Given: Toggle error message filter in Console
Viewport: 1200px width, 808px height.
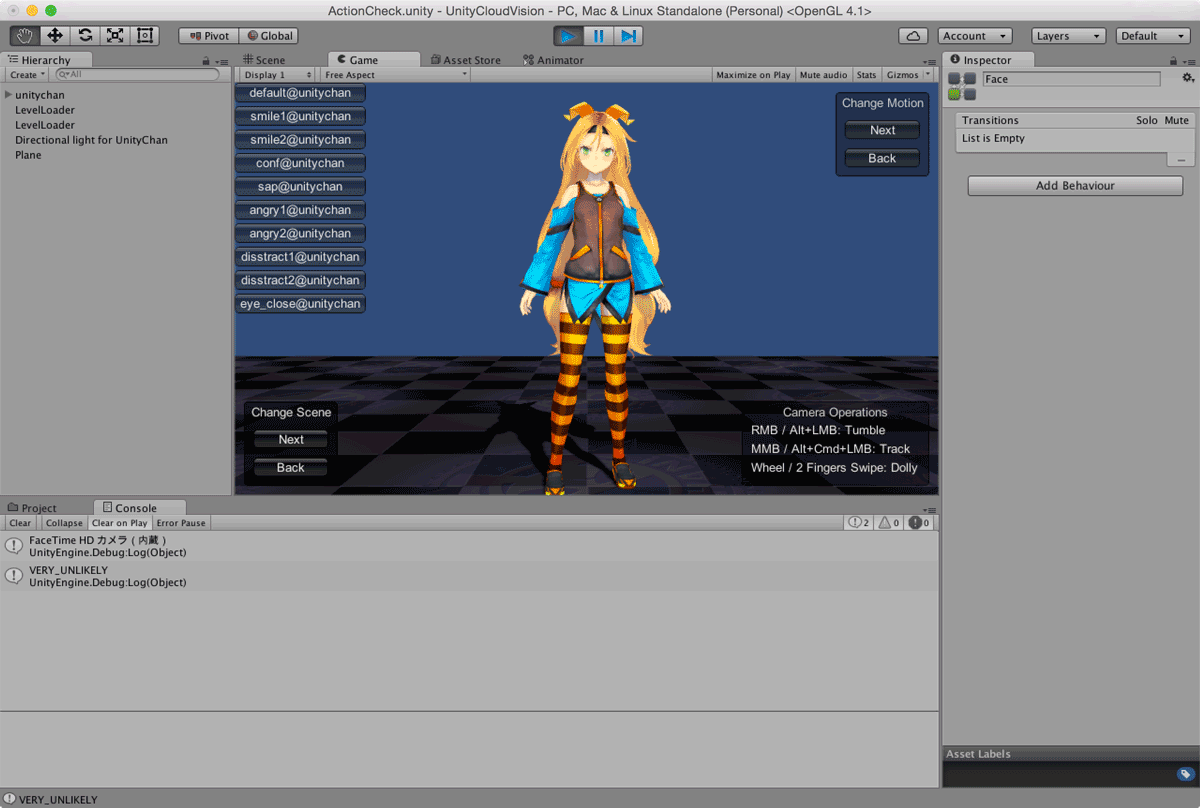Looking at the screenshot, I should tap(920, 523).
